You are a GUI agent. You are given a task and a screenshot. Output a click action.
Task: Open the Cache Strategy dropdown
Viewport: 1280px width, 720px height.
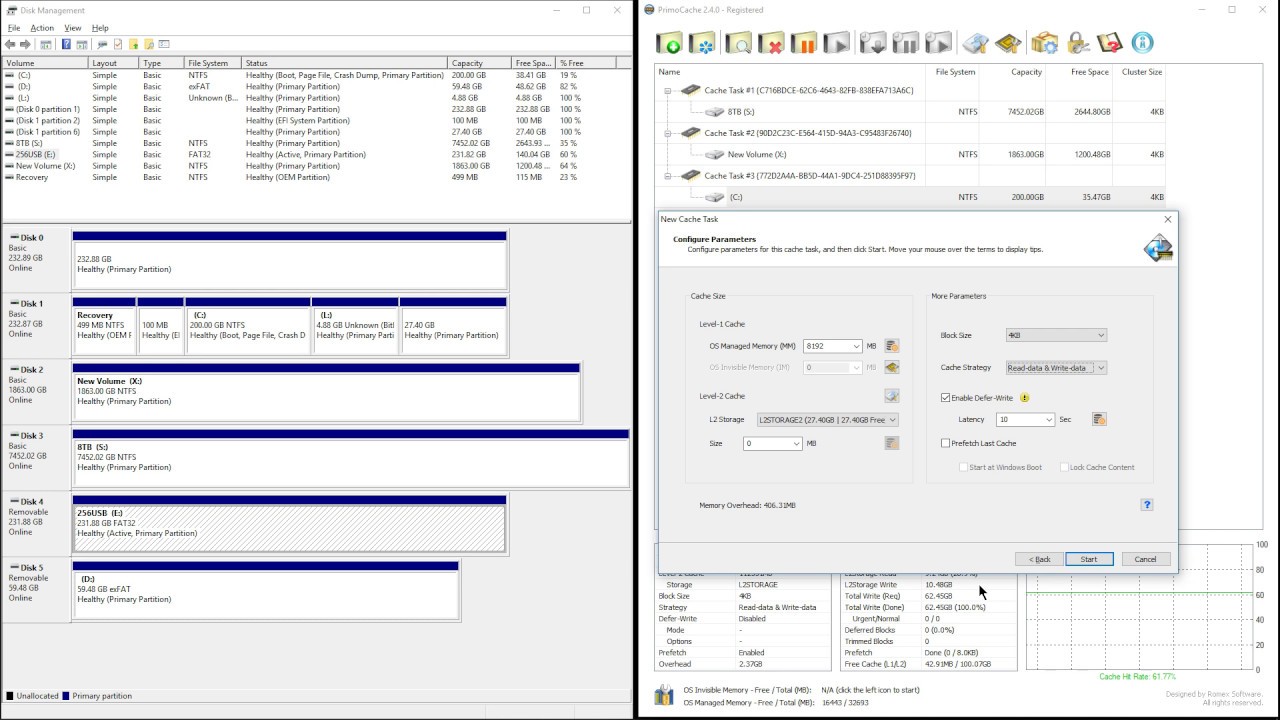pyautogui.click(x=1100, y=368)
